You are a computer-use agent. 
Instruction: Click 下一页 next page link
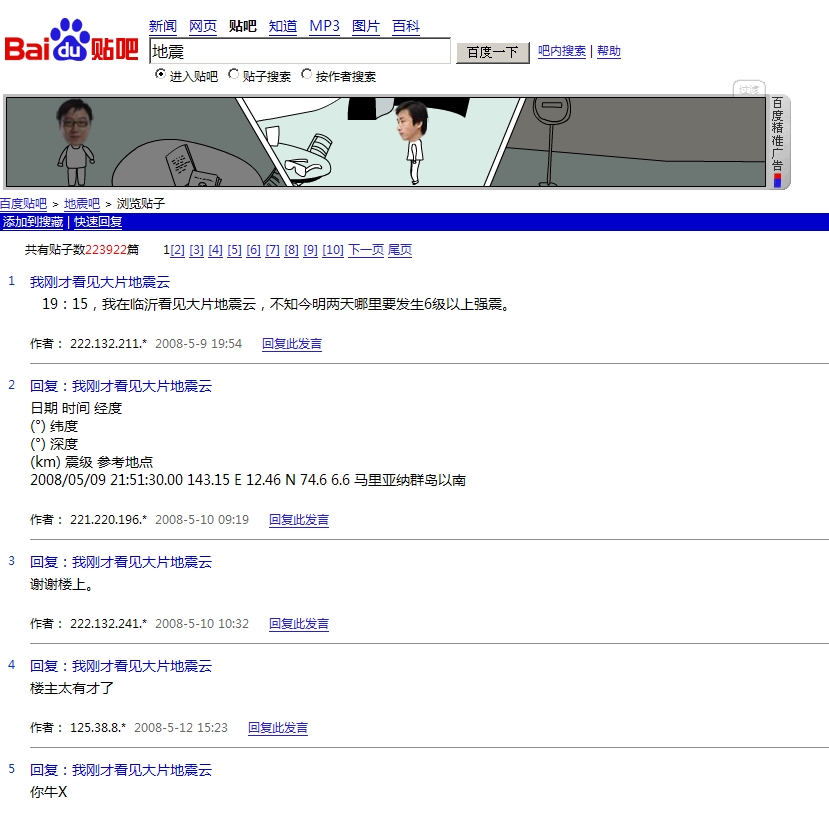click(366, 250)
